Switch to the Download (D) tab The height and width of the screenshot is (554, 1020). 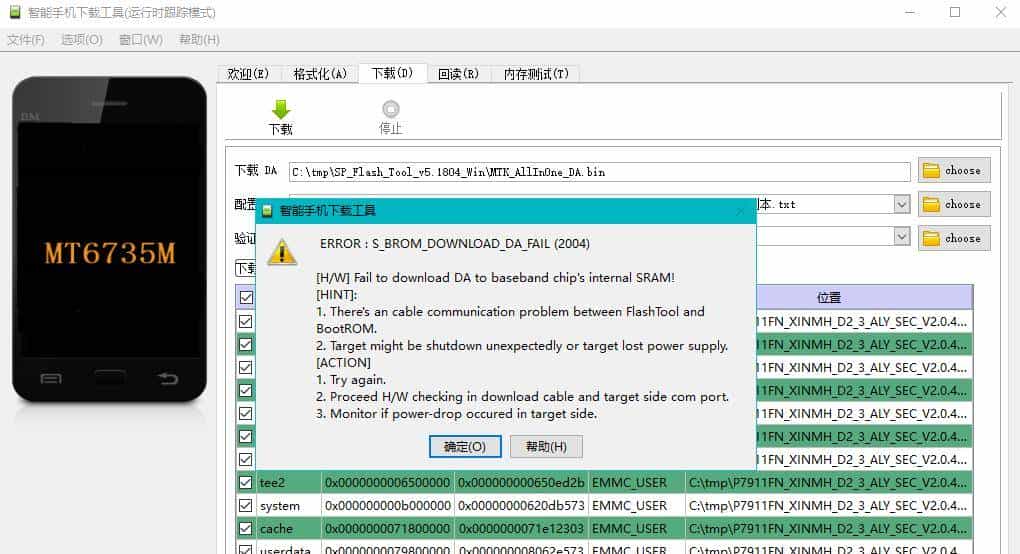[x=392, y=73]
